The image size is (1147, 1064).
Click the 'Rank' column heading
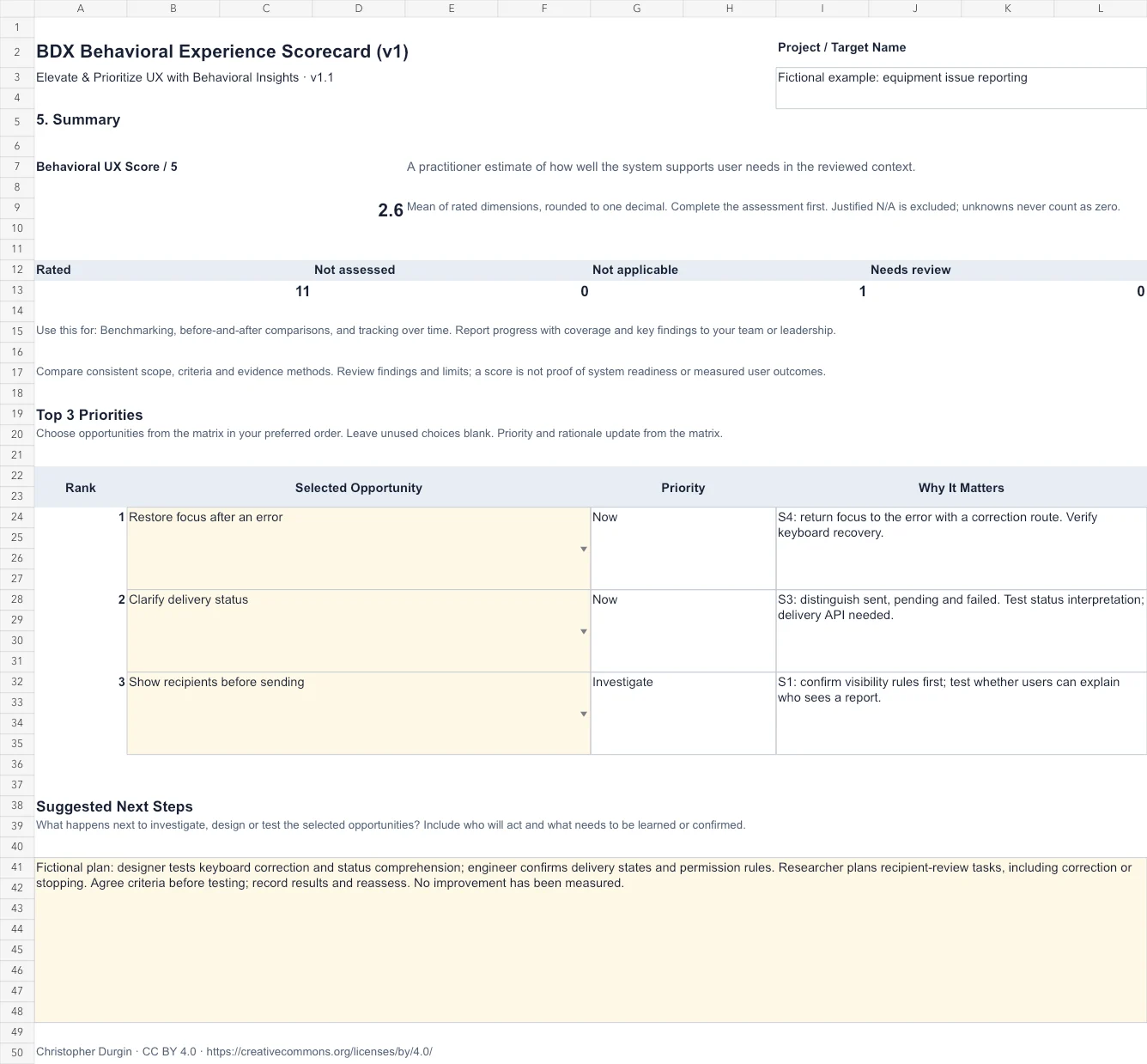pos(81,488)
